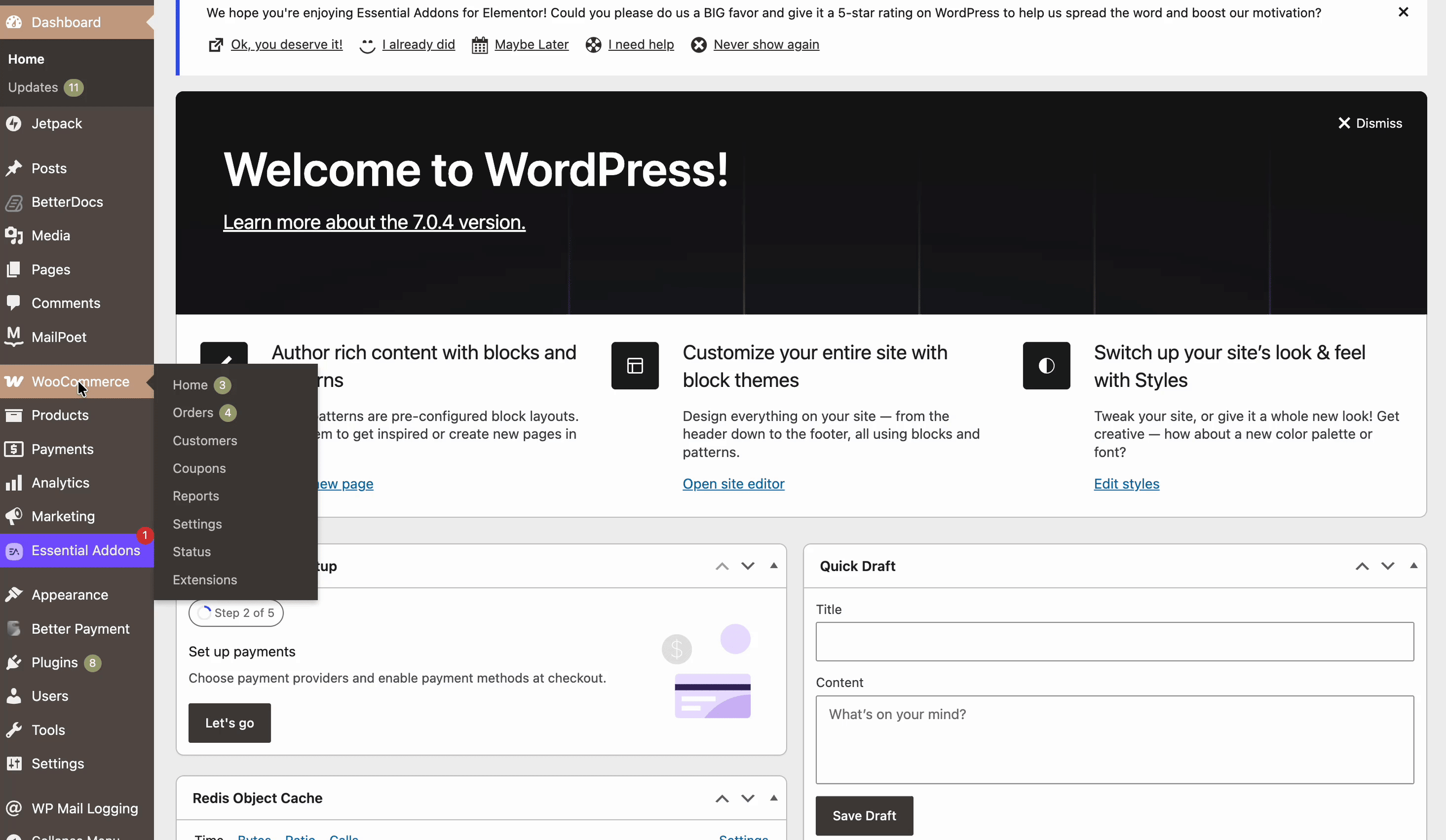Screen dimensions: 1446x840
Task: Open WooCommerce Reports submenu item
Action: 236,496
